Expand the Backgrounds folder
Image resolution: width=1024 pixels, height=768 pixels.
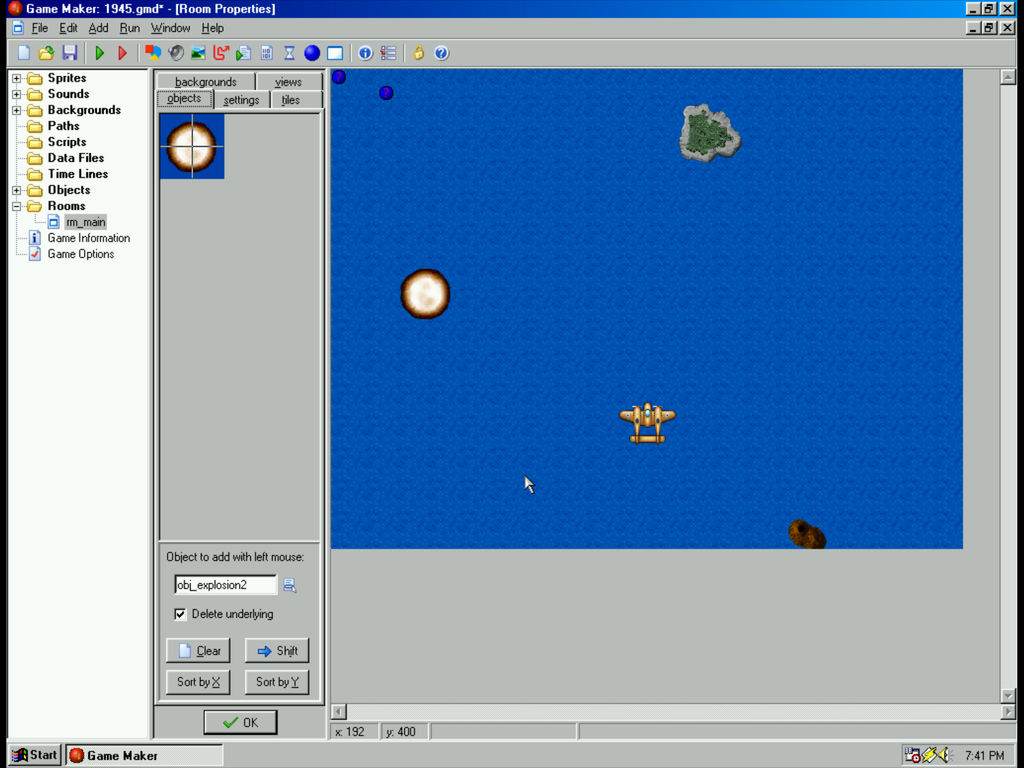(16, 110)
